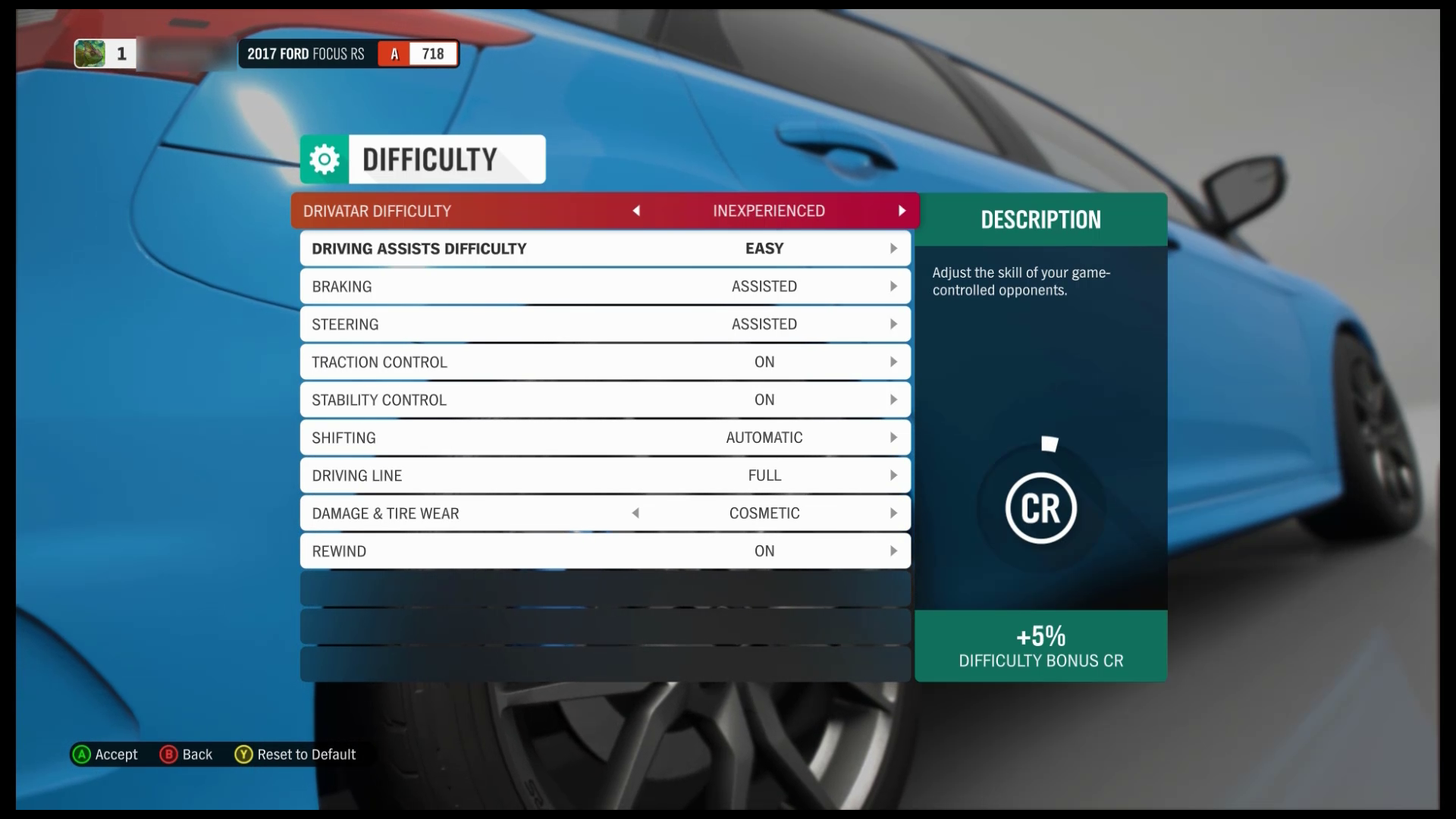Click Accept button to confirm settings
This screenshot has width=1456, height=819.
[105, 754]
